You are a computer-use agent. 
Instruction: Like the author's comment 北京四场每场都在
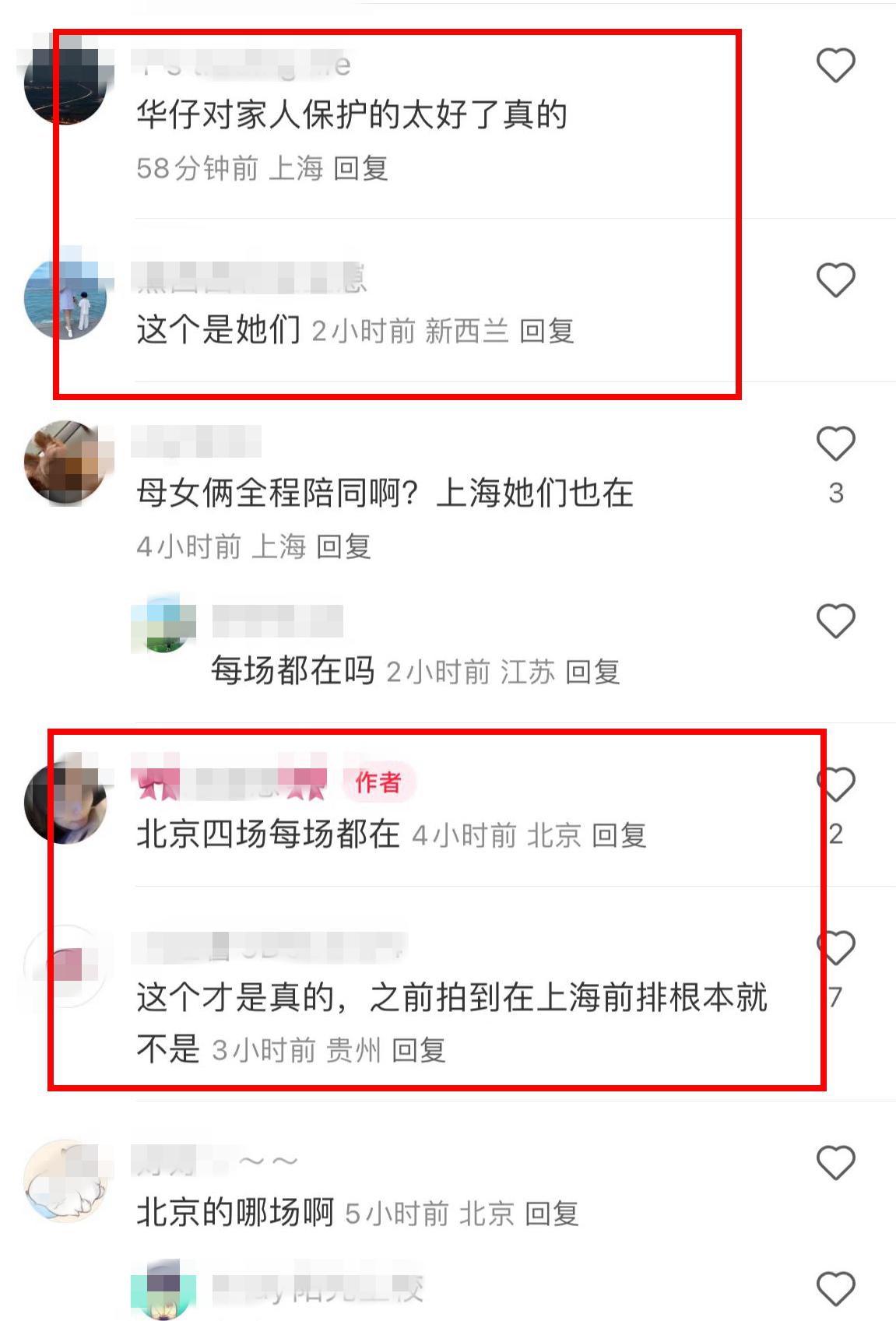(835, 785)
